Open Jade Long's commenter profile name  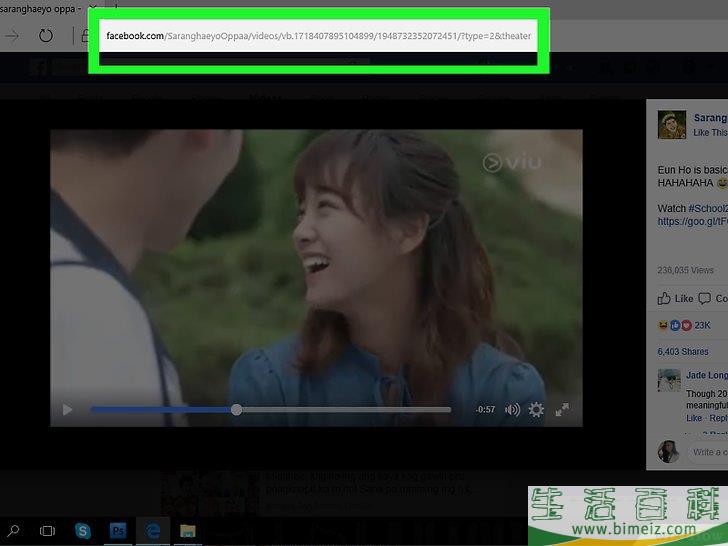[x=707, y=375]
